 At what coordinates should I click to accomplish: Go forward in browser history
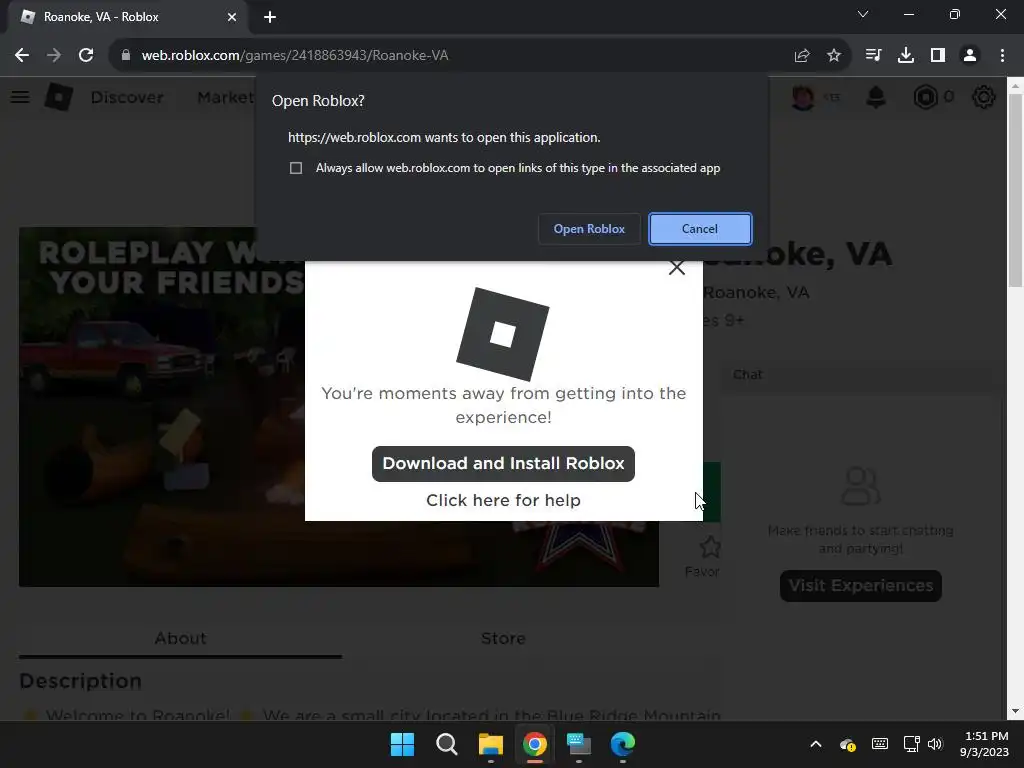[x=54, y=56]
